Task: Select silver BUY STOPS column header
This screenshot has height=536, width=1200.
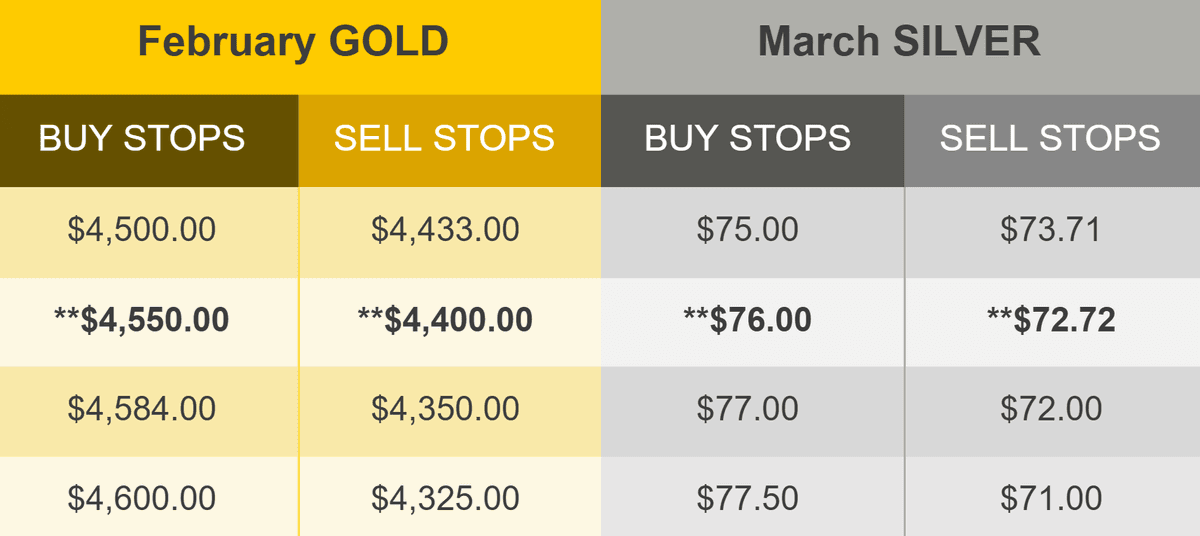Action: pos(752,141)
